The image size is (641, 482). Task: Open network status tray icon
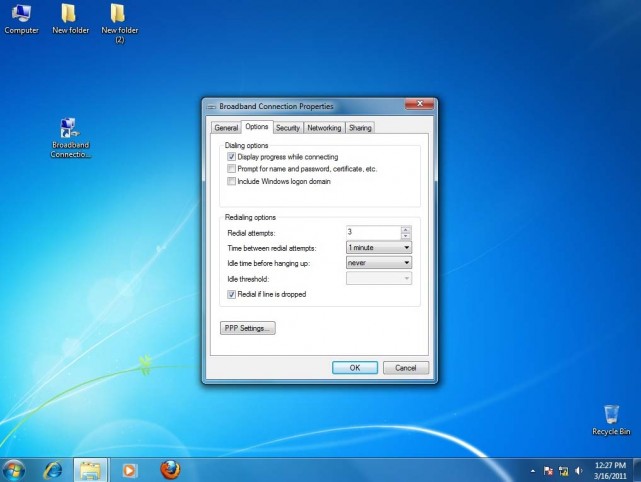click(x=564, y=471)
